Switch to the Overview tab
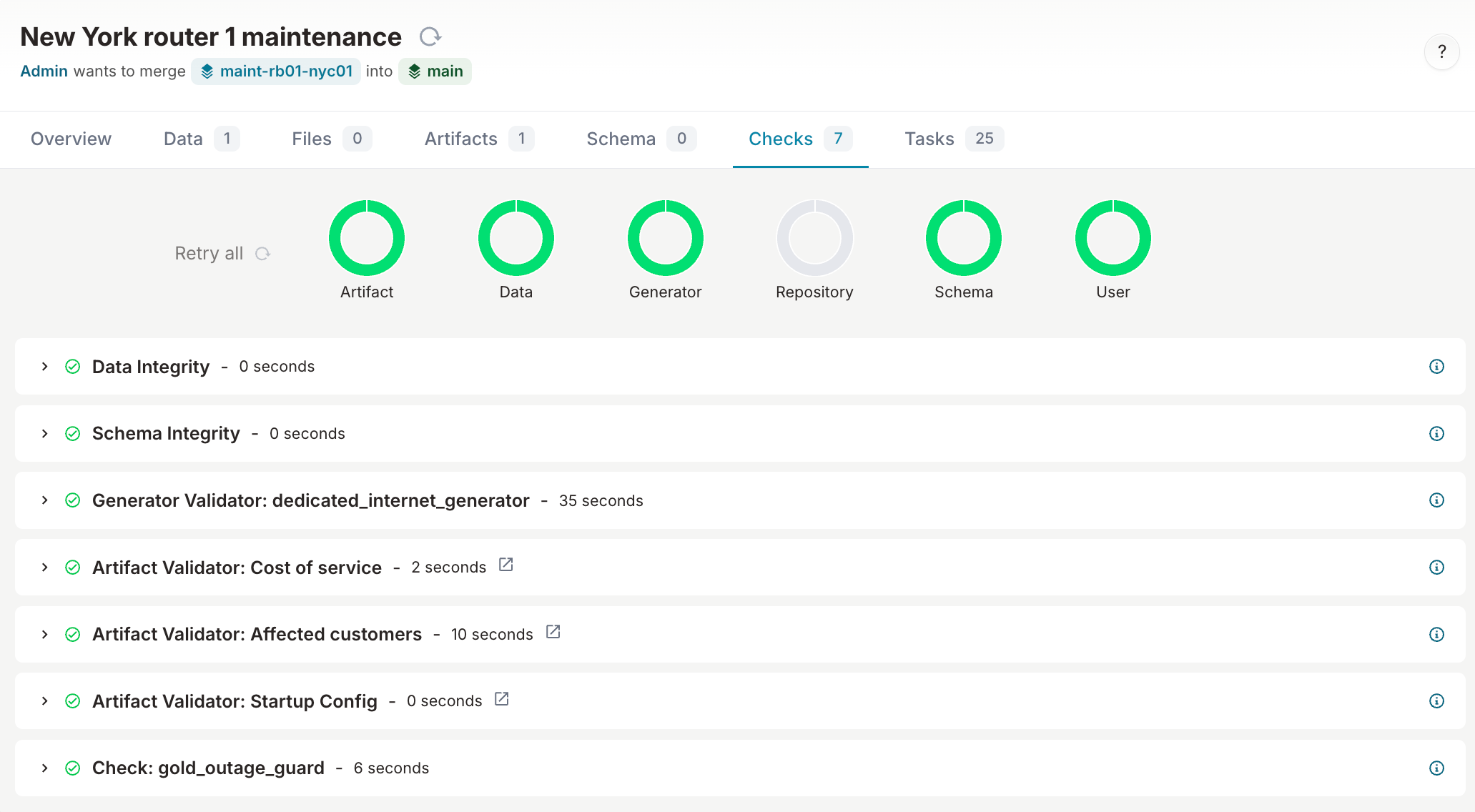The height and width of the screenshot is (812, 1475). pos(71,139)
